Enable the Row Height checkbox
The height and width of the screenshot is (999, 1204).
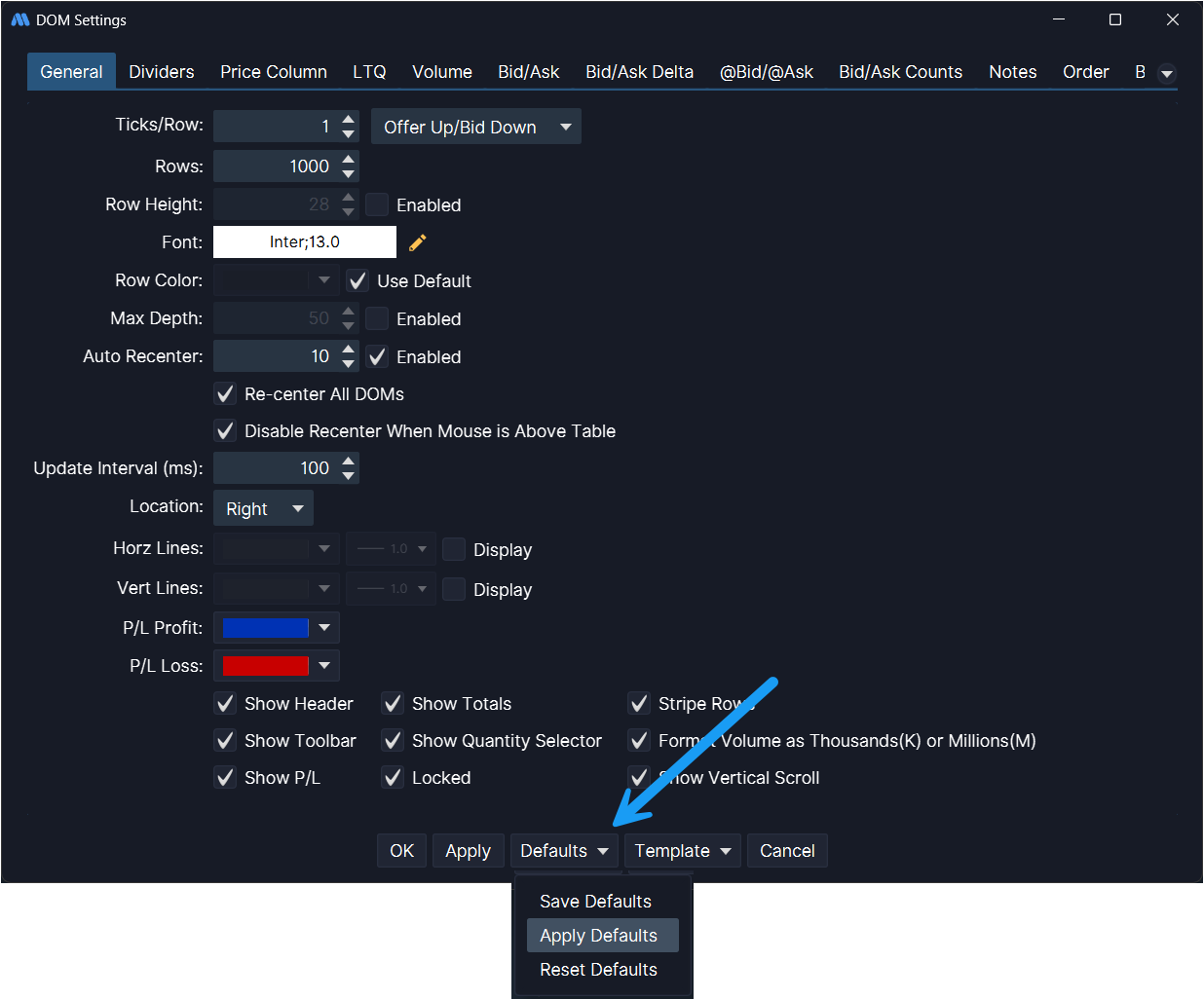377,204
